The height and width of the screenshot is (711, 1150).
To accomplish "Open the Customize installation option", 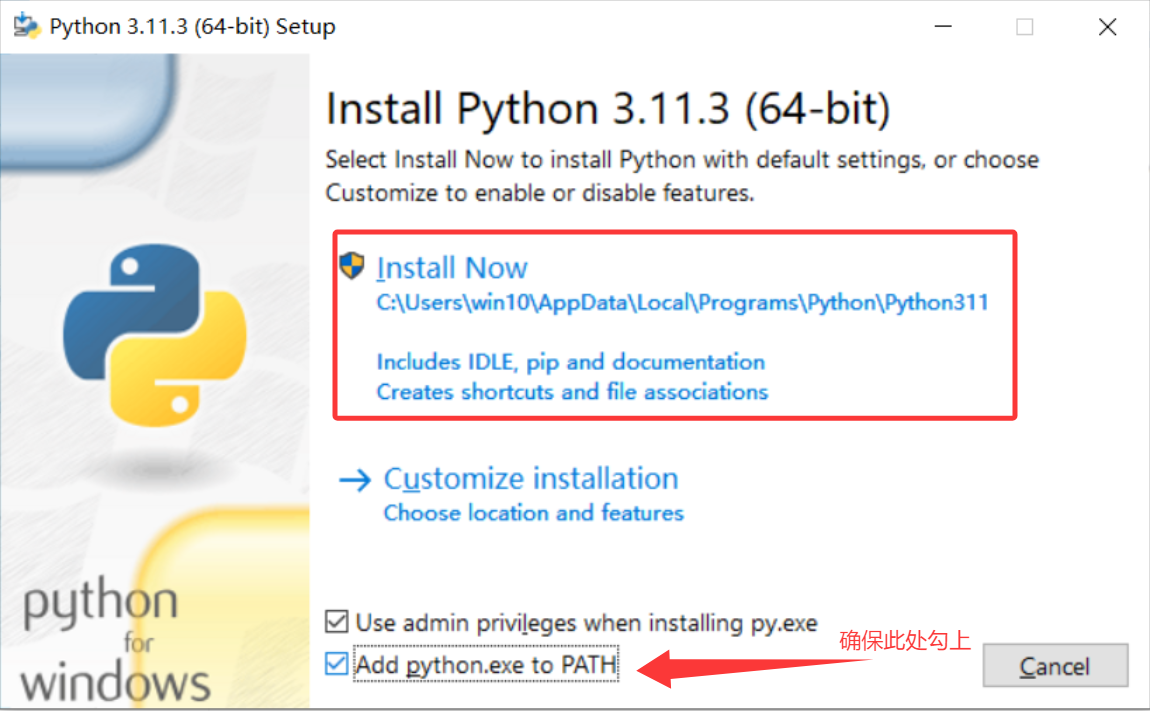I will [x=531, y=479].
